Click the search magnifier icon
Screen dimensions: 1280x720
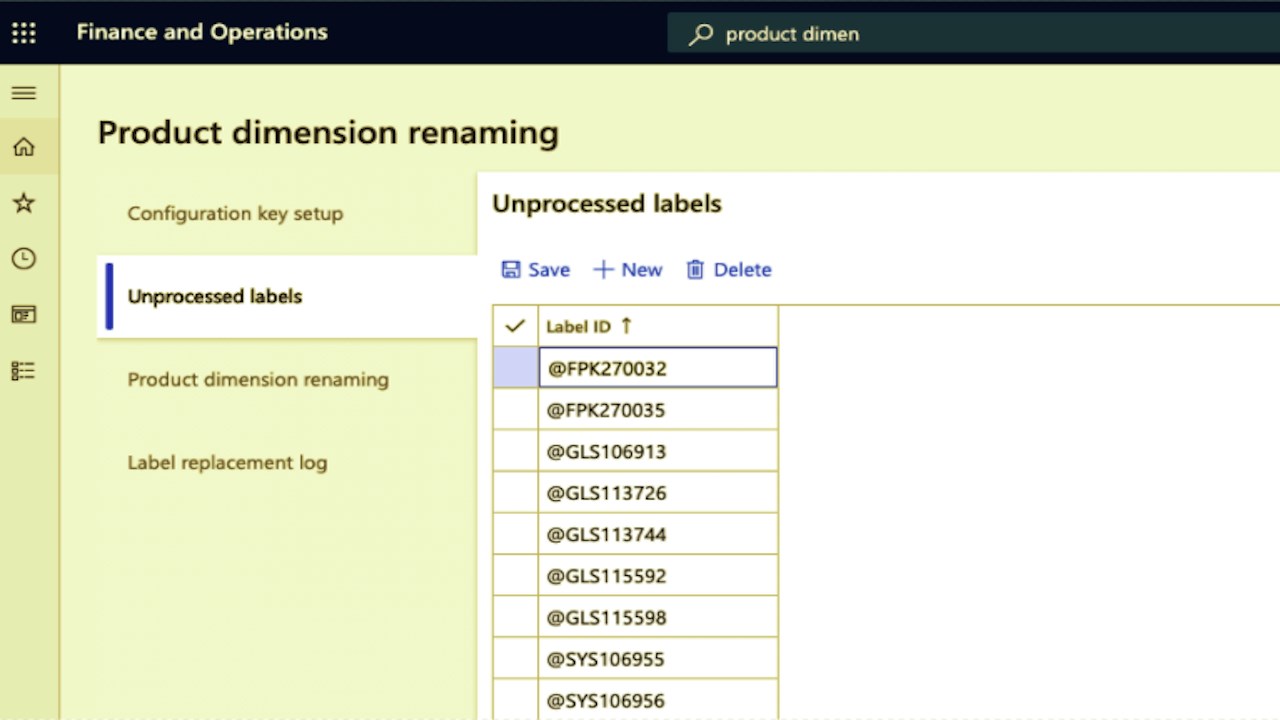[x=701, y=34]
